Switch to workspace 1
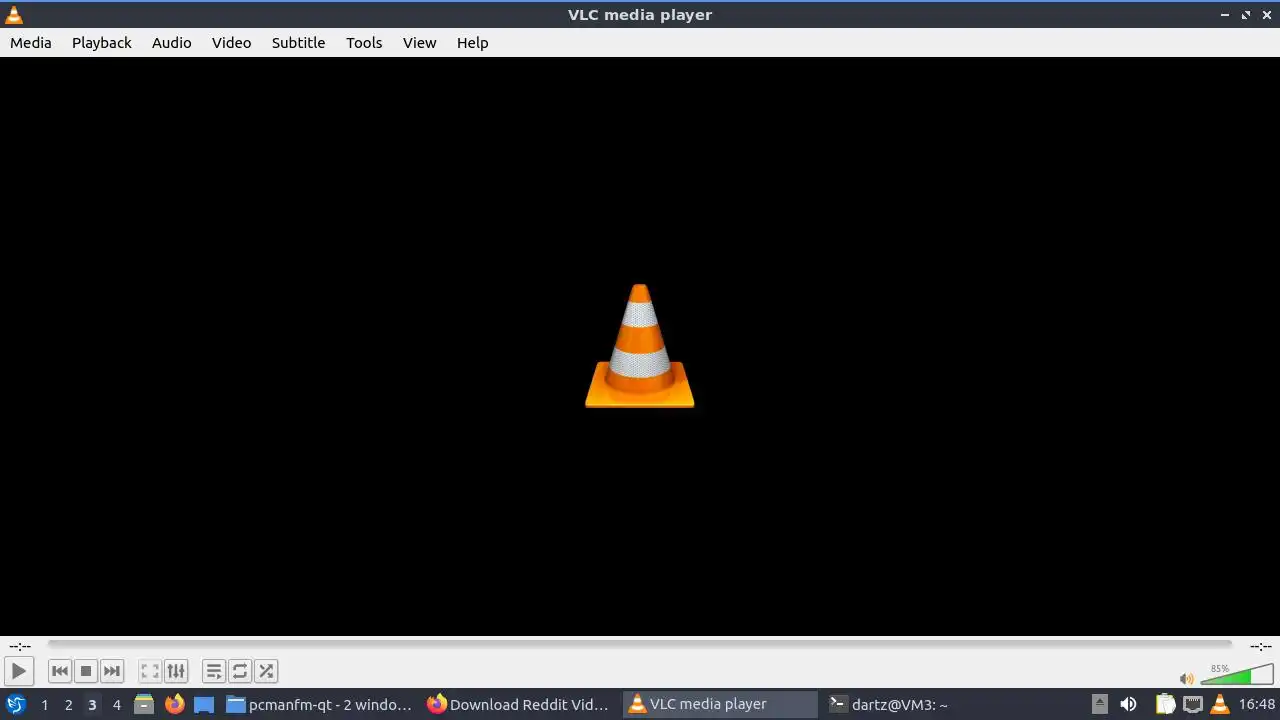The width and height of the screenshot is (1280, 720). point(44,704)
